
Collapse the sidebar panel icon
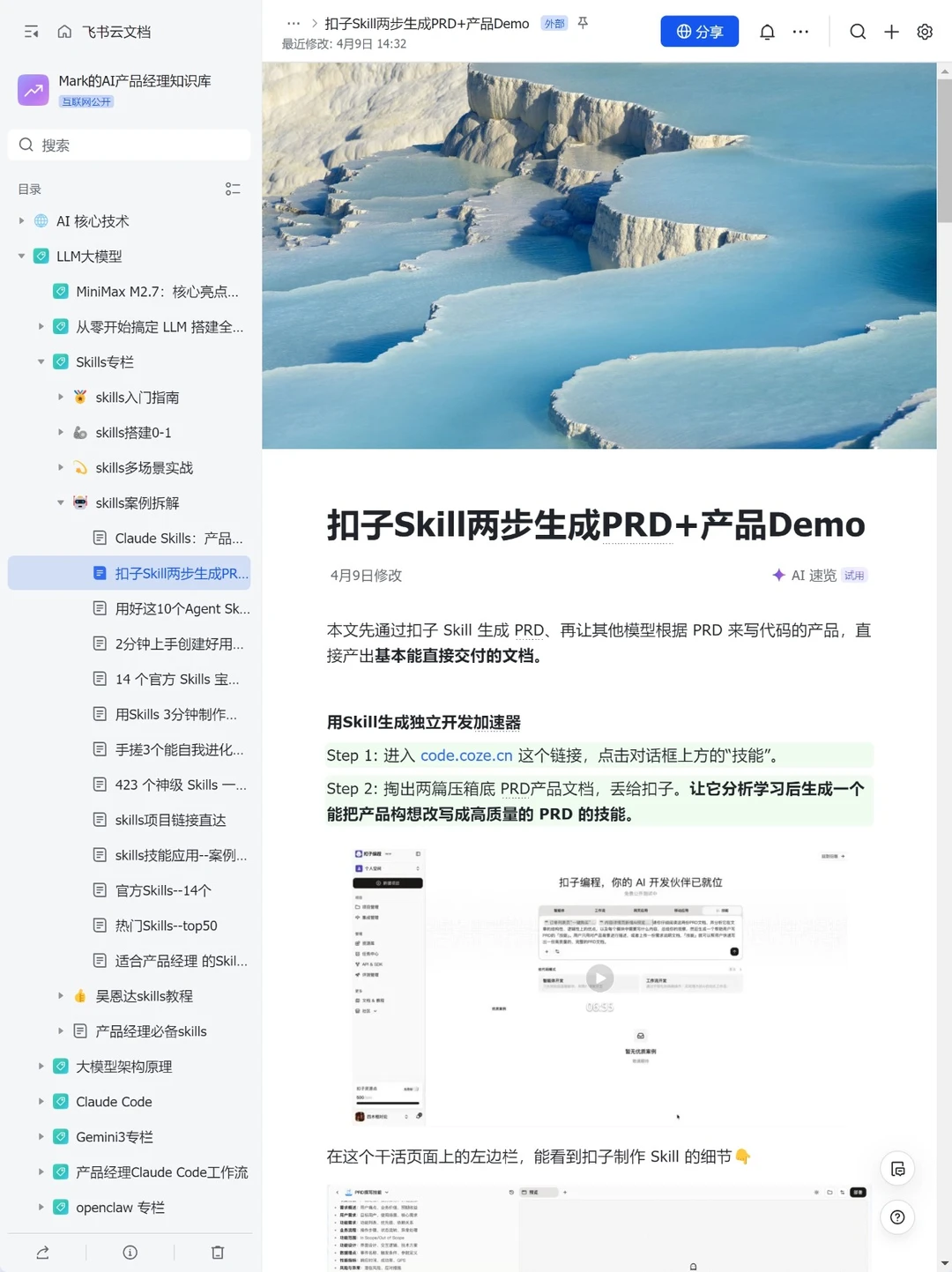point(32,32)
